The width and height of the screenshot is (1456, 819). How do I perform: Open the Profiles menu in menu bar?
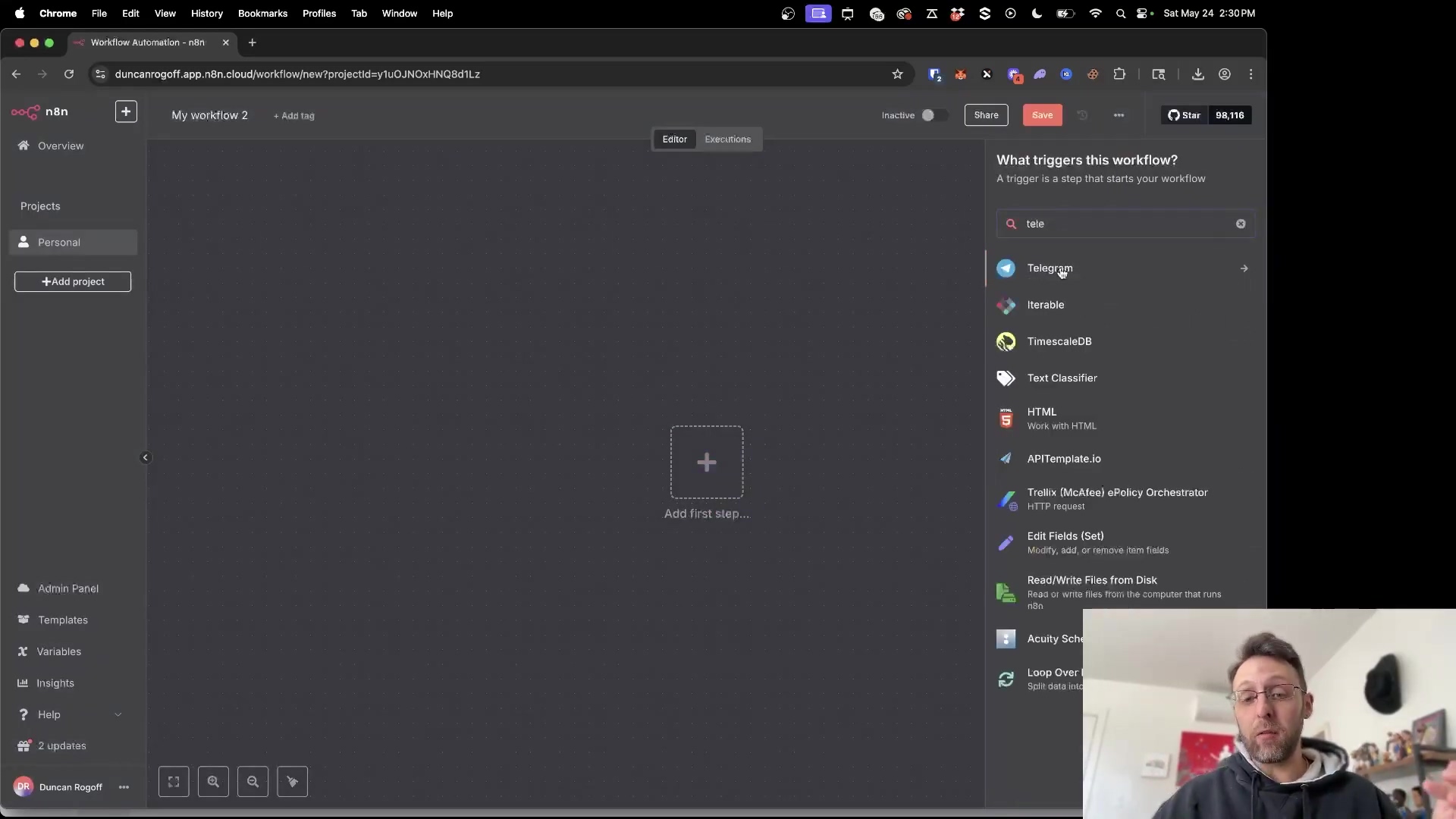[319, 13]
